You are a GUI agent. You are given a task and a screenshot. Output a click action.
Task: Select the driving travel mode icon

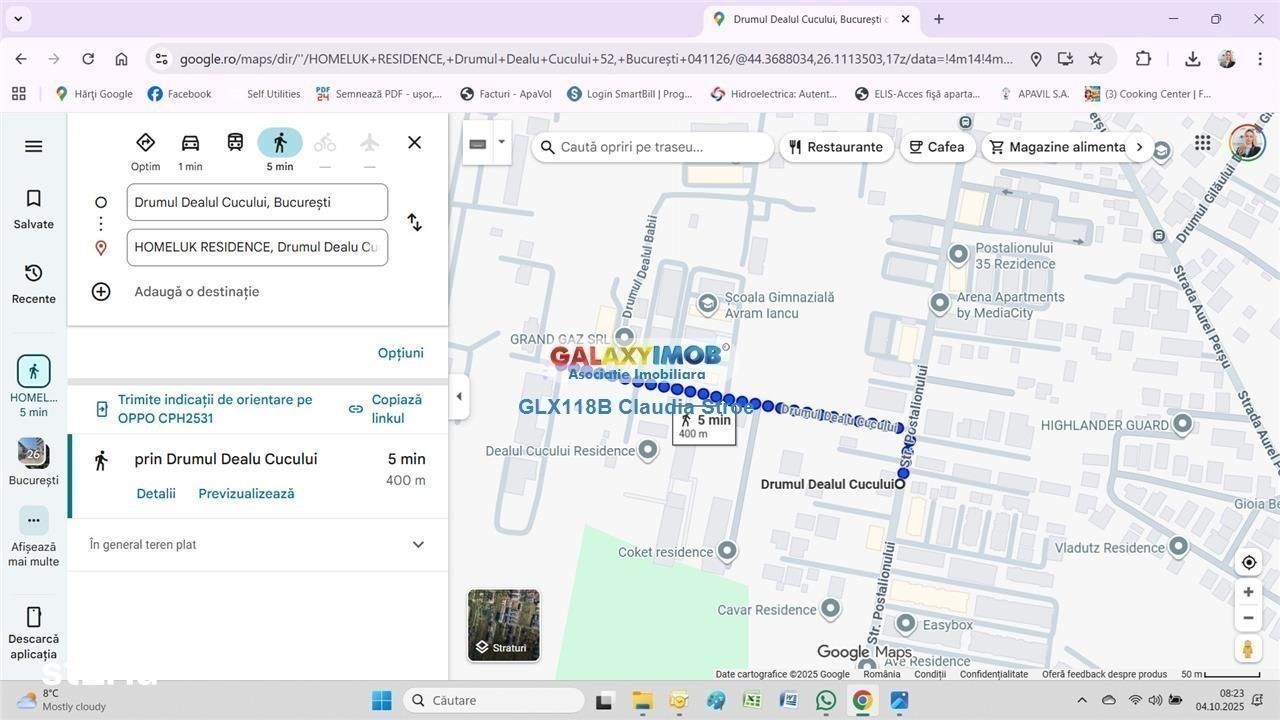pyautogui.click(x=190, y=143)
